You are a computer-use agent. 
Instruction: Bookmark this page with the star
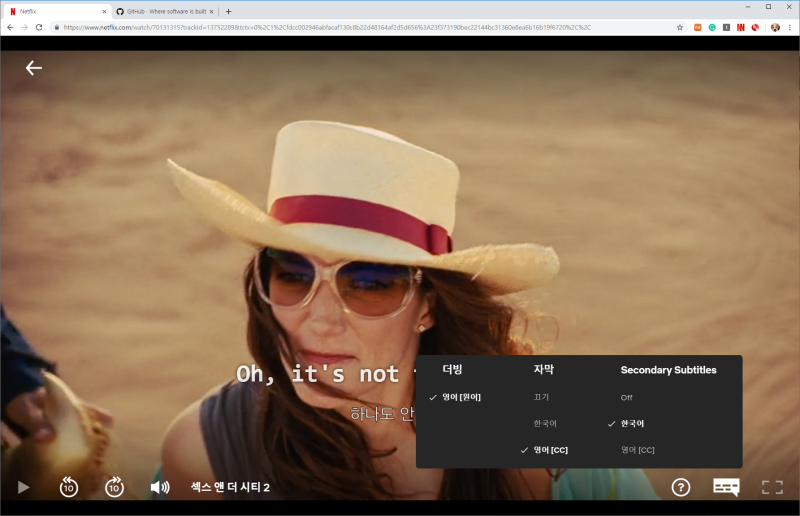[x=680, y=28]
